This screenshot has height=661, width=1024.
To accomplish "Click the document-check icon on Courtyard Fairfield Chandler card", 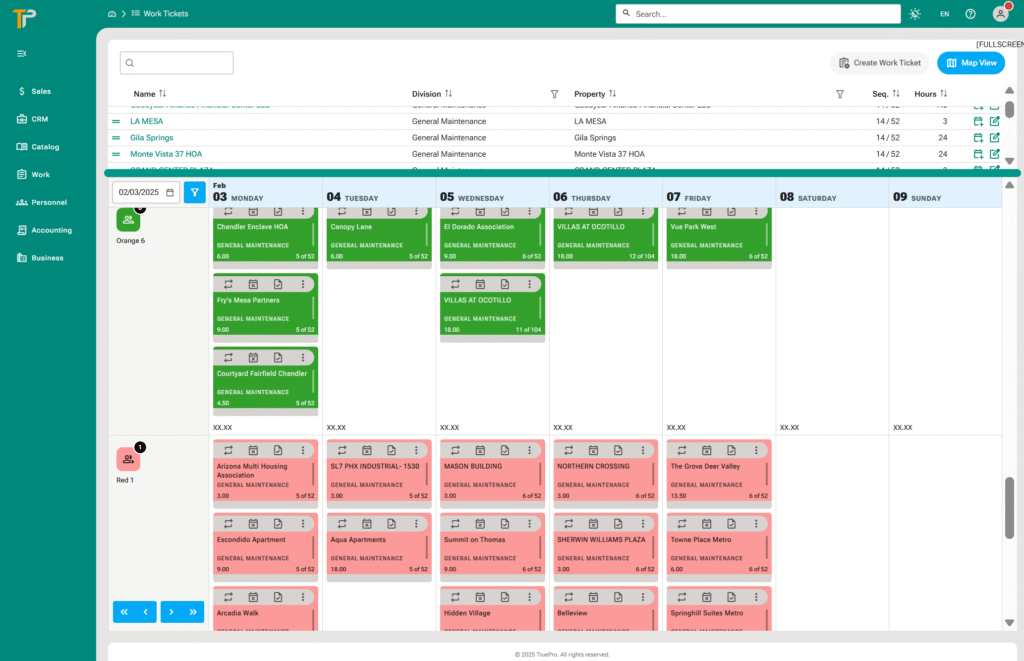I will pyautogui.click(x=278, y=357).
